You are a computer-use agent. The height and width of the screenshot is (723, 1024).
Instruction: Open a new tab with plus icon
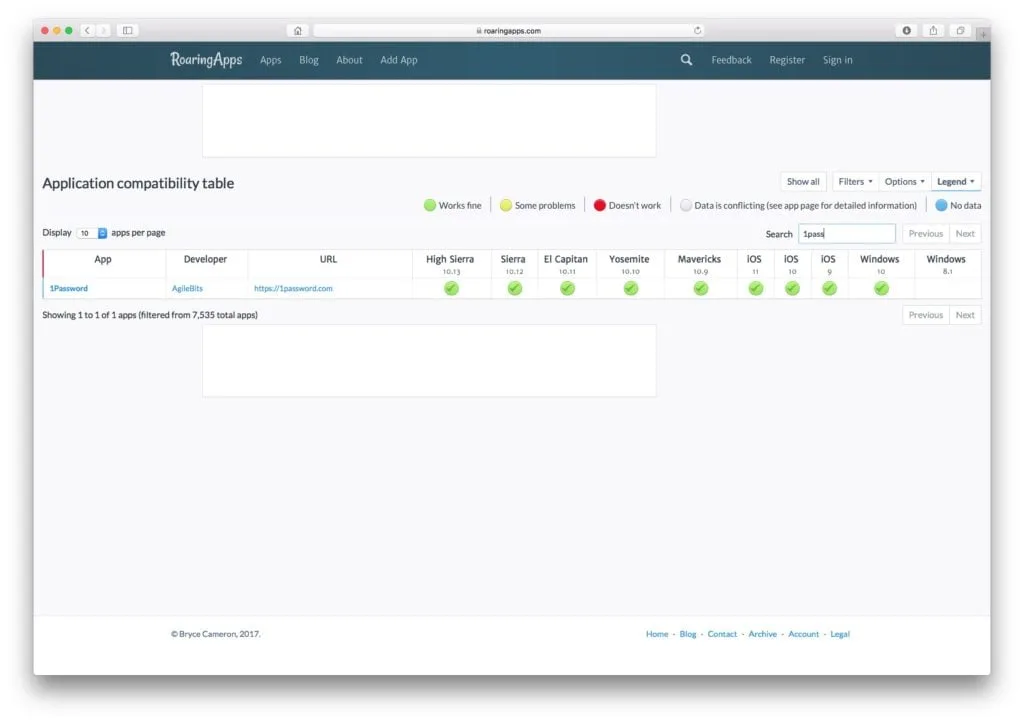click(982, 34)
